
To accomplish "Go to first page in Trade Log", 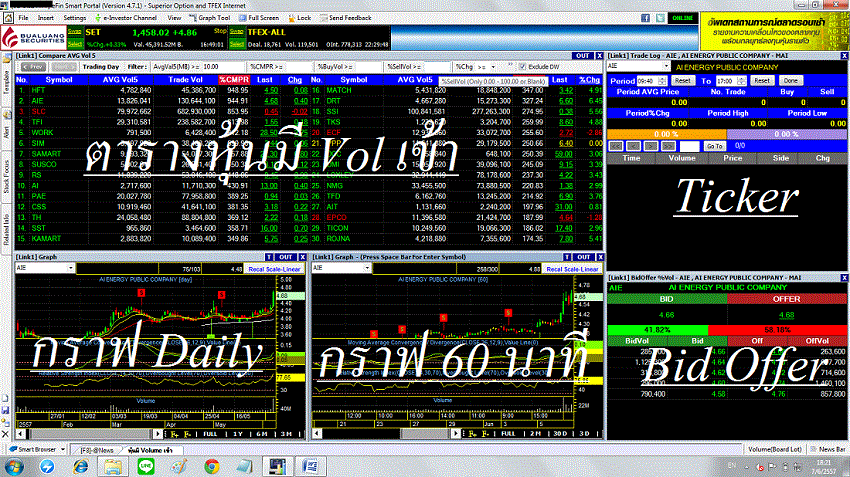I will pos(615,146).
